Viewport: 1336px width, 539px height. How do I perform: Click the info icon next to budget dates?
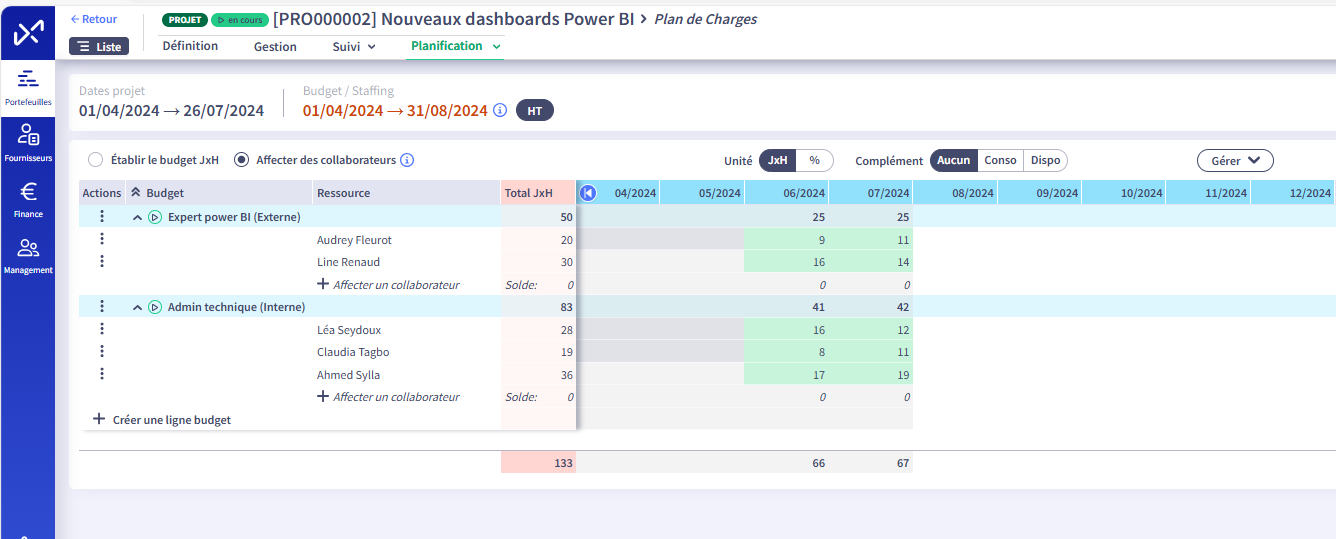[501, 111]
